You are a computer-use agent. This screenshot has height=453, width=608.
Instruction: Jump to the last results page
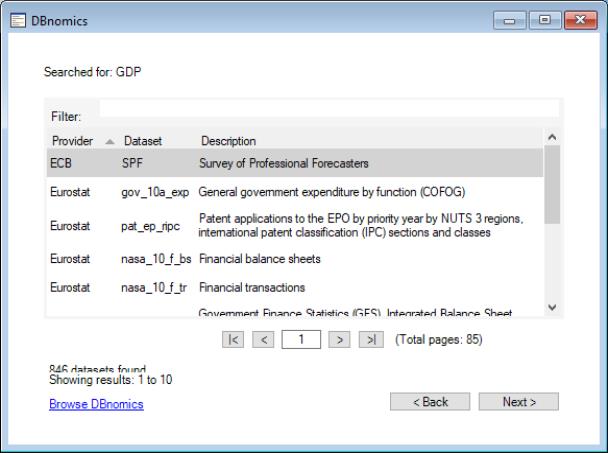point(370,340)
